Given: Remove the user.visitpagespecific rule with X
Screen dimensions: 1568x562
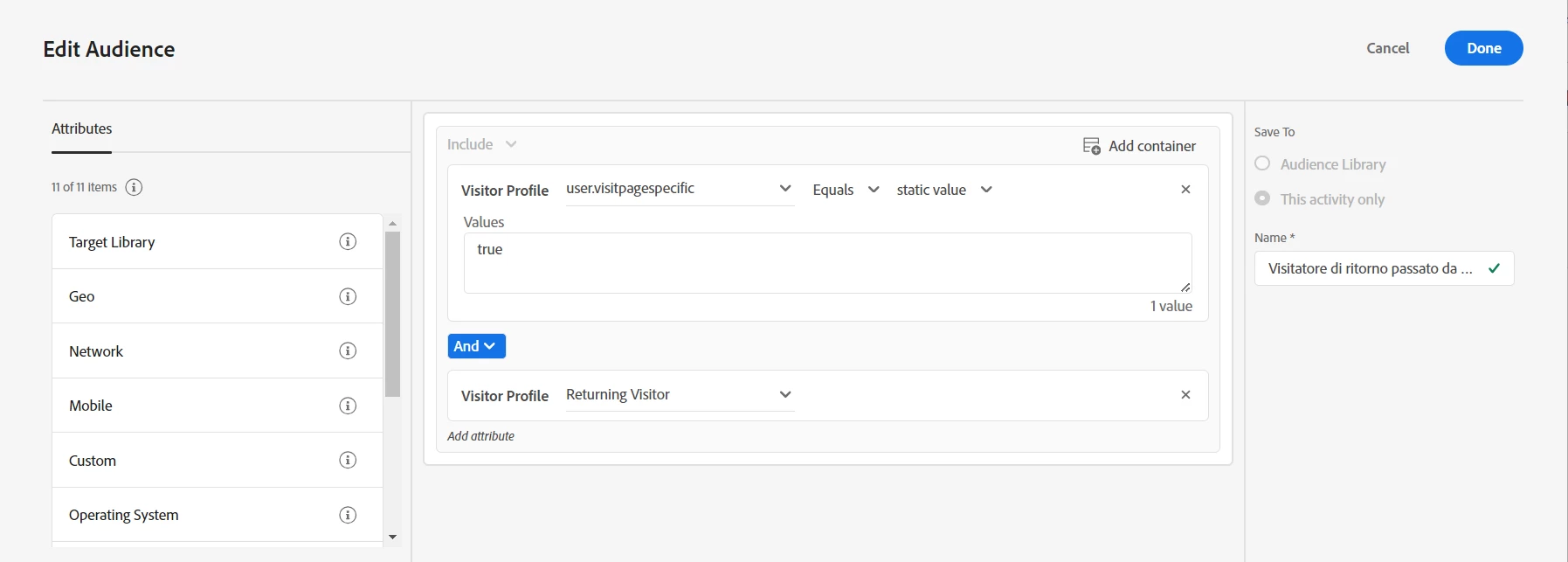Looking at the screenshot, I should click(1185, 189).
